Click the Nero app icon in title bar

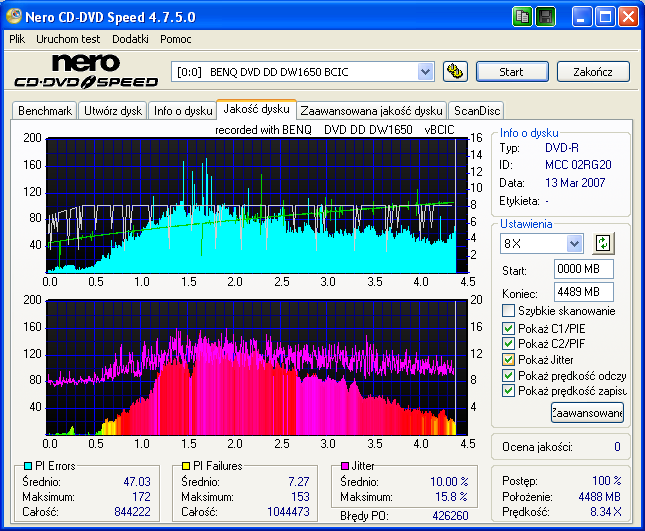tap(14, 16)
